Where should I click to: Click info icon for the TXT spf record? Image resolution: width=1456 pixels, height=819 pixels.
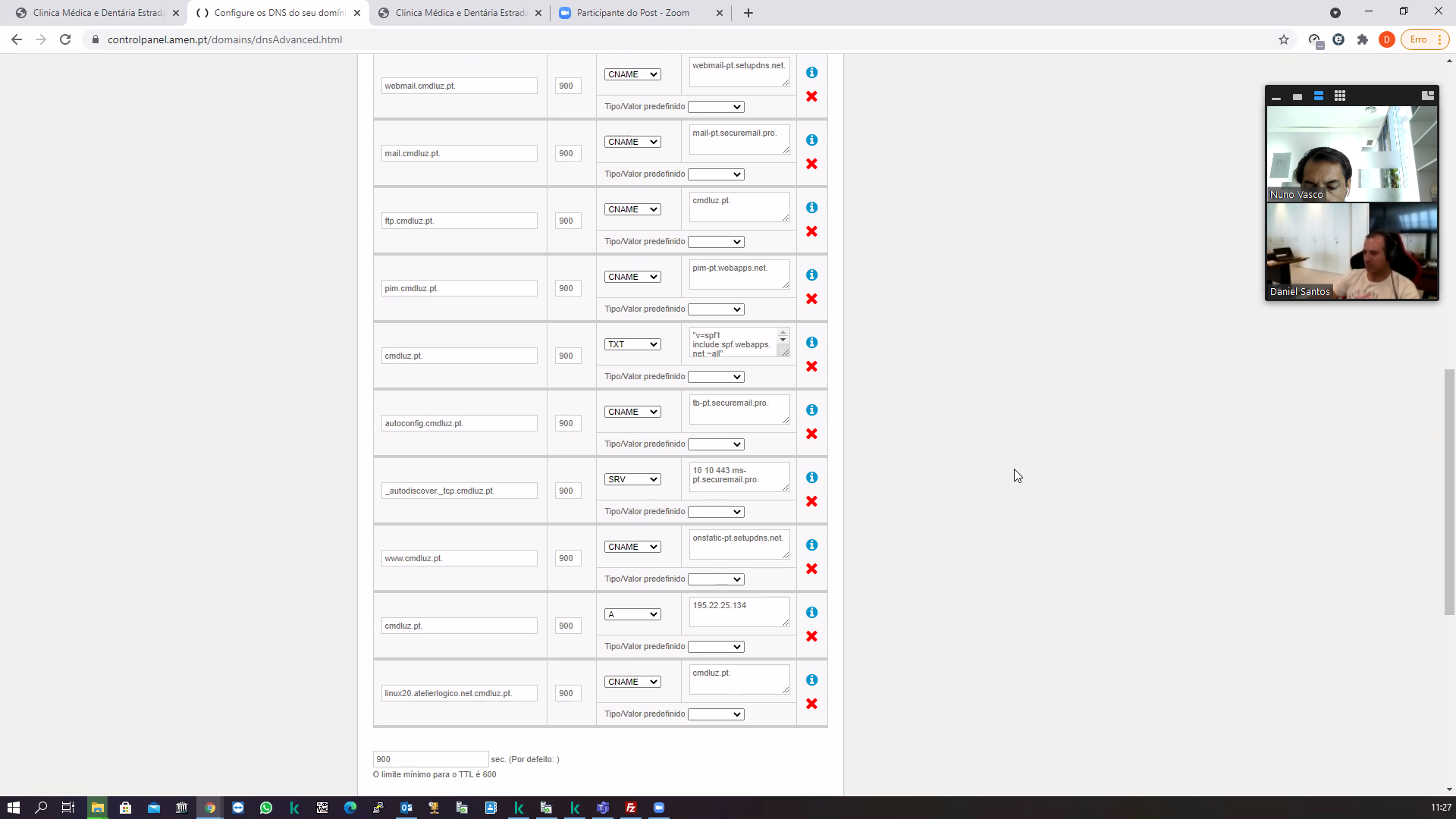tap(811, 343)
